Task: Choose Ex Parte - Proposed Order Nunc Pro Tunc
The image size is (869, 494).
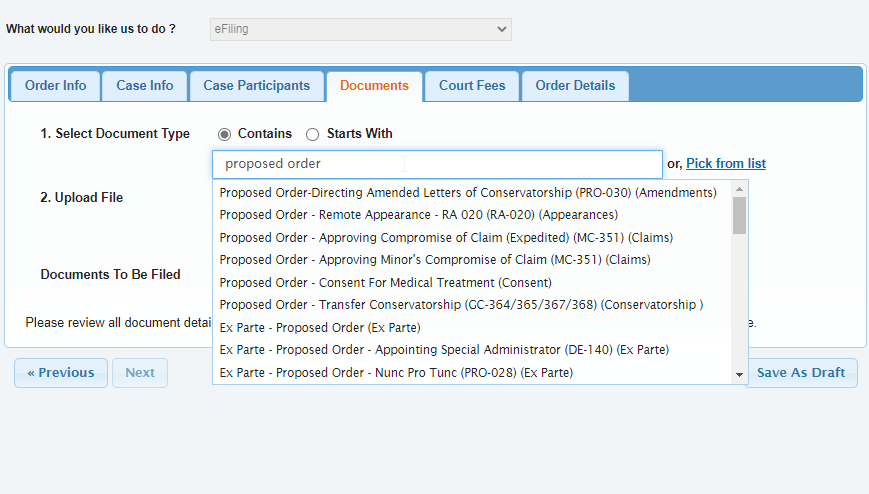Action: [x=396, y=373]
